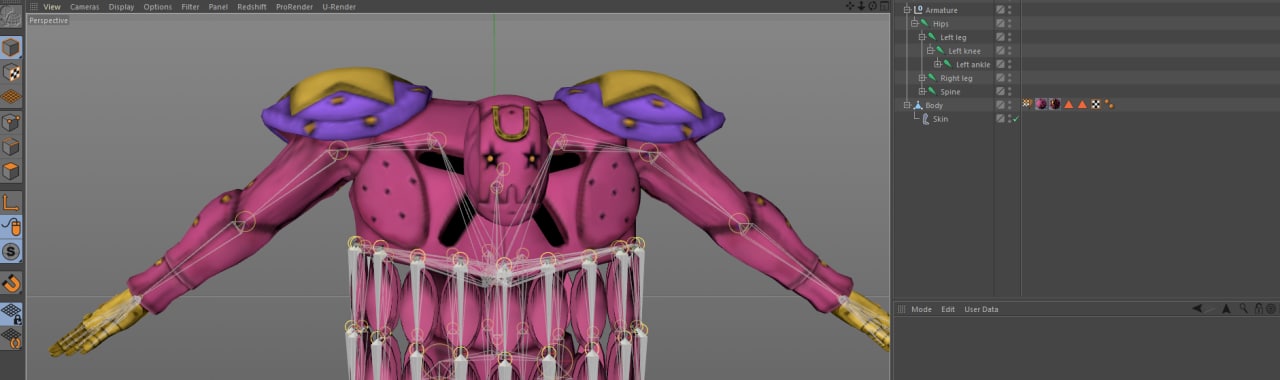Open the ProRender menu
The image size is (1280, 380).
coord(295,6)
